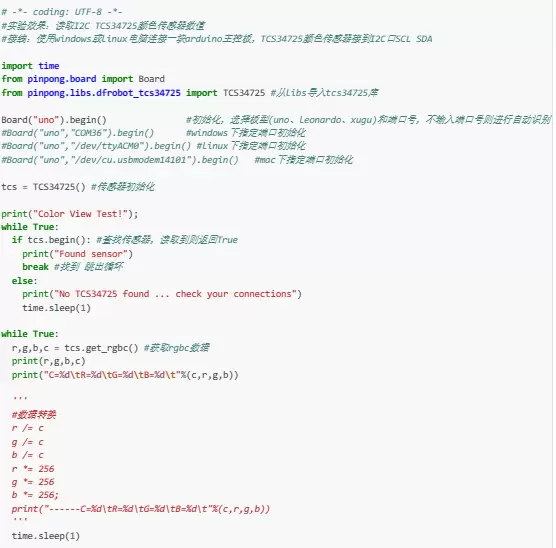
Task: Click the 'print(r,g,b,c)' line
Action: pos(49,361)
